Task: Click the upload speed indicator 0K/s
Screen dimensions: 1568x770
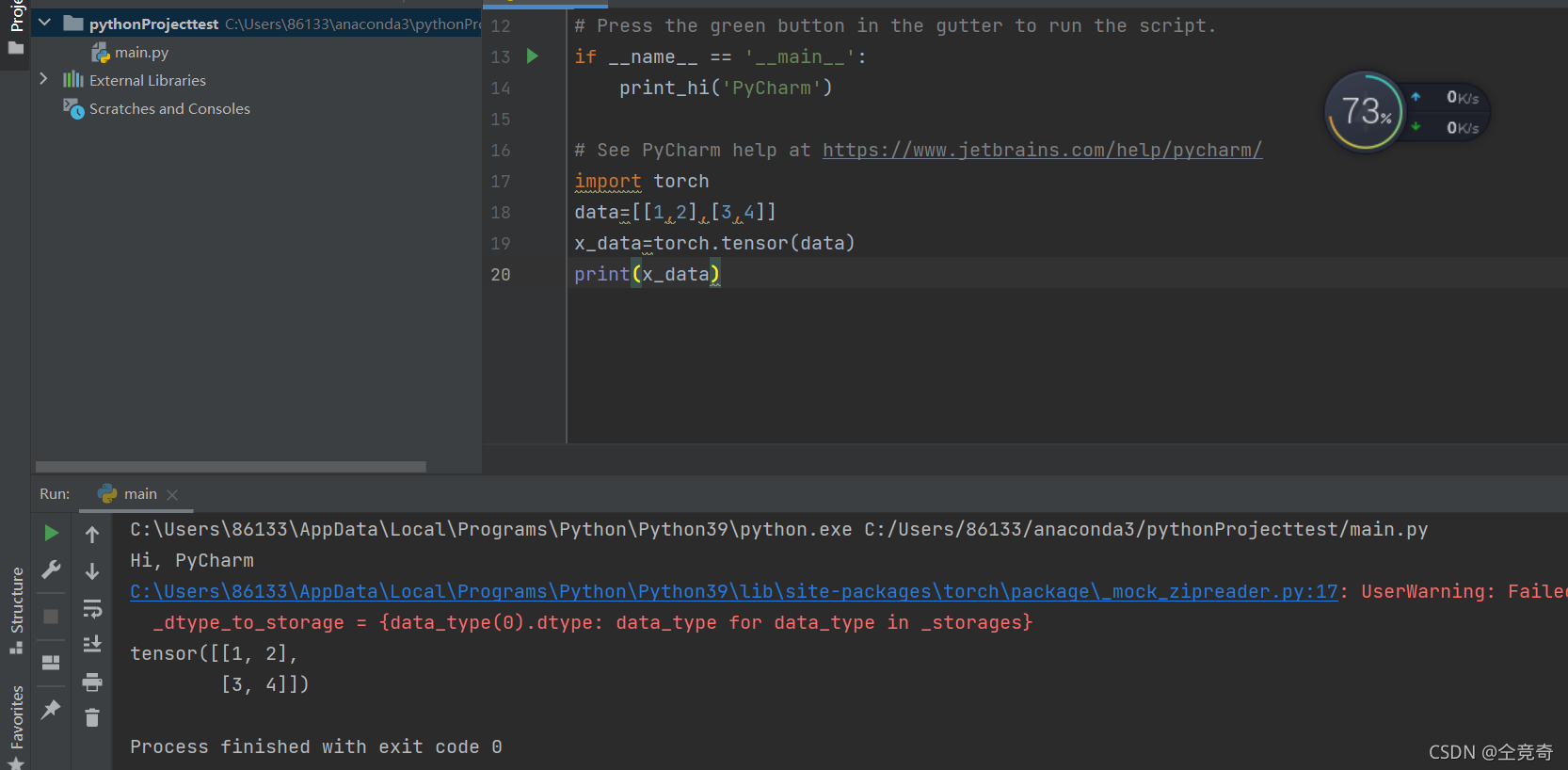Action: [1446, 97]
